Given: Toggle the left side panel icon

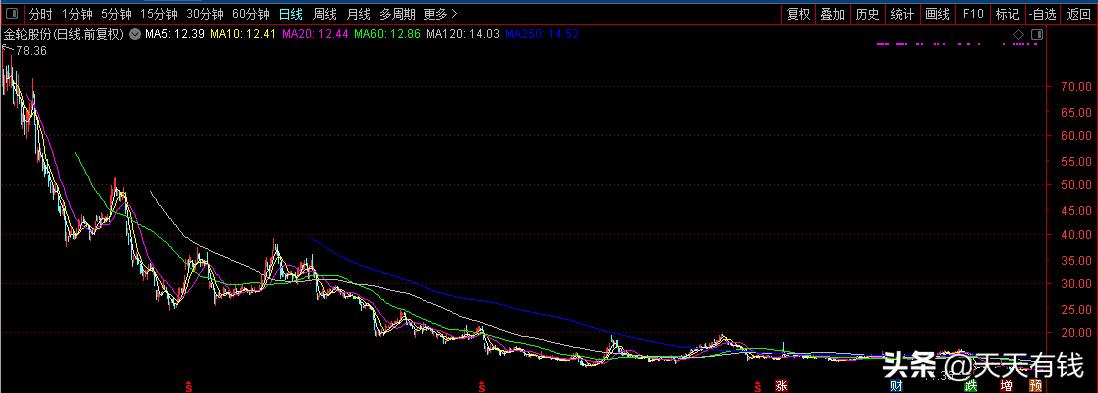Looking at the screenshot, I should (13, 14).
